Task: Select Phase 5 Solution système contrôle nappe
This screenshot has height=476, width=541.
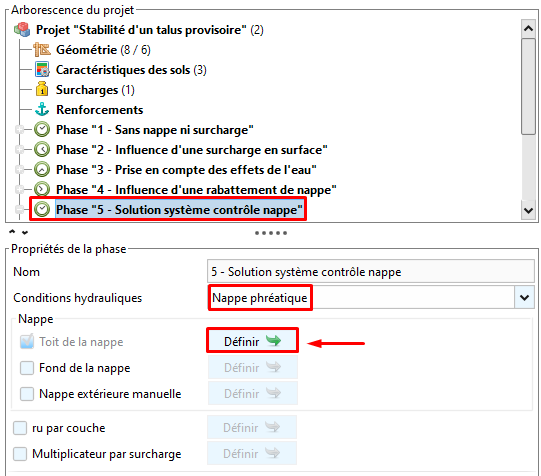Action: [x=179, y=210]
